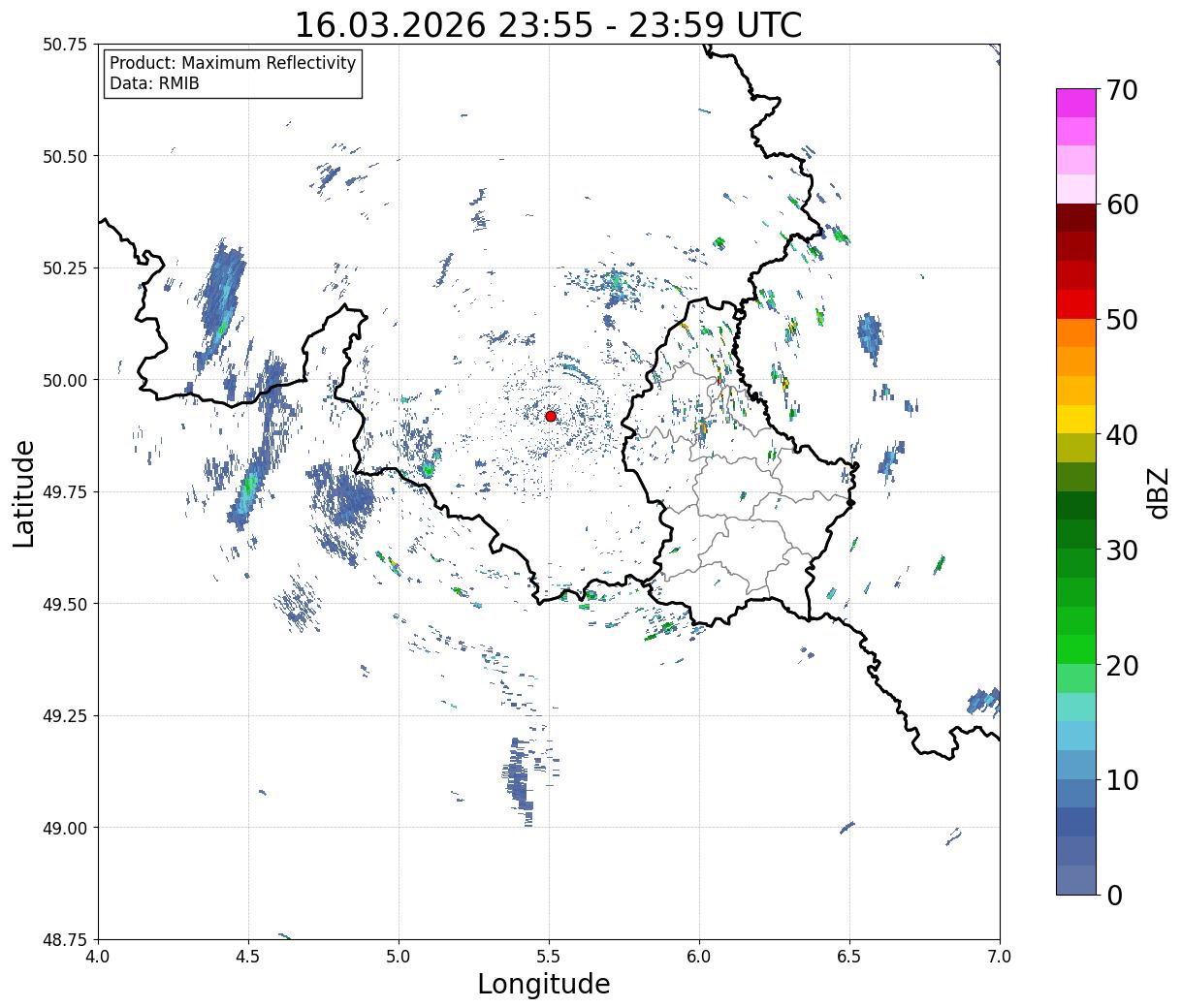
Task: Click the 'Data: RMIB' label
Action: click(x=154, y=83)
